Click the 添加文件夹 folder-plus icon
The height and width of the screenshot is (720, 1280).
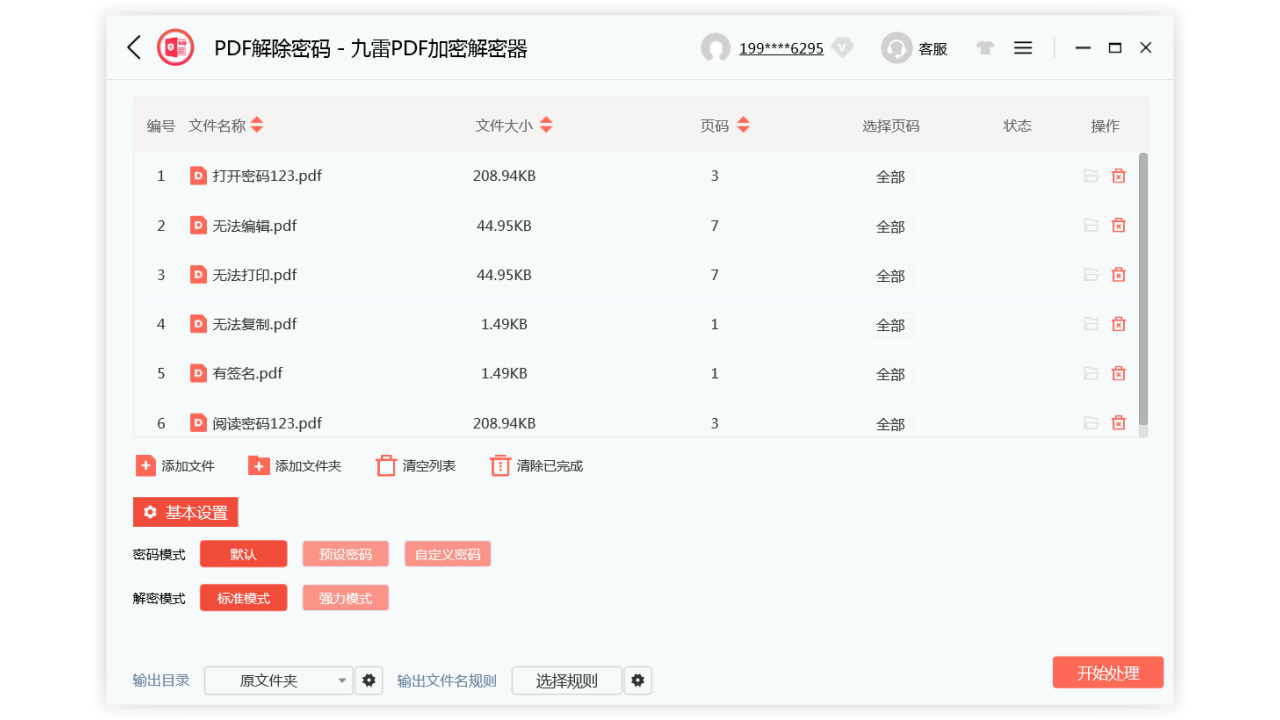(x=259, y=465)
